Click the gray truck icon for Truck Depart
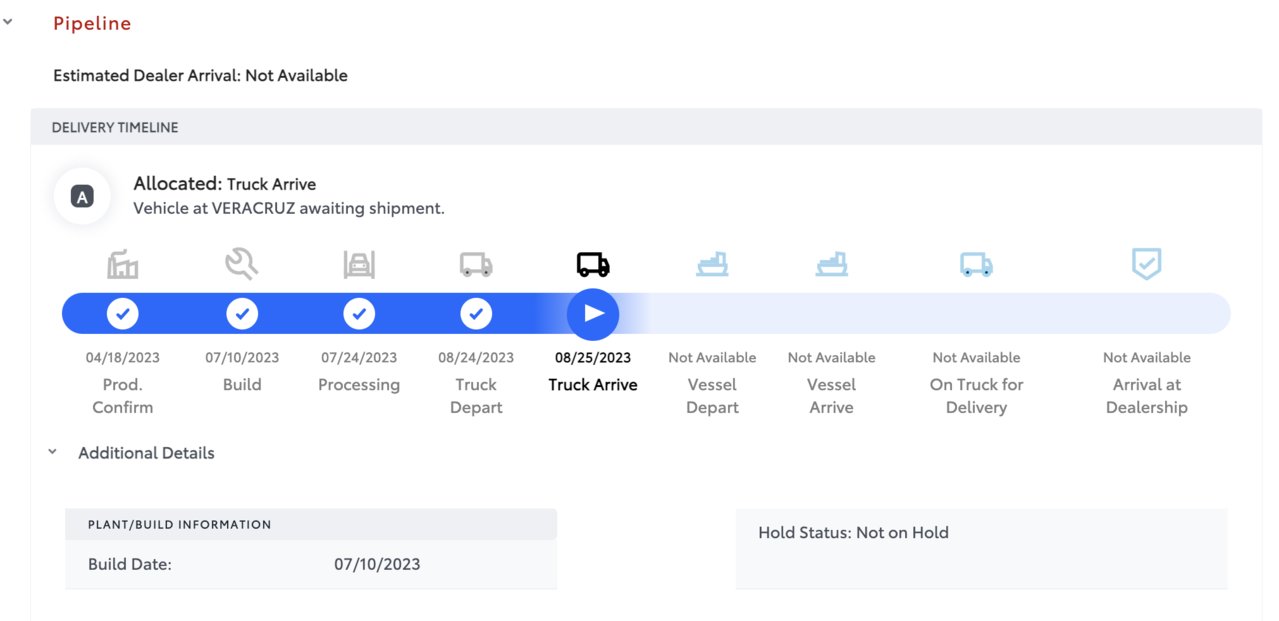Viewport: 1279px width, 621px height. (x=476, y=264)
